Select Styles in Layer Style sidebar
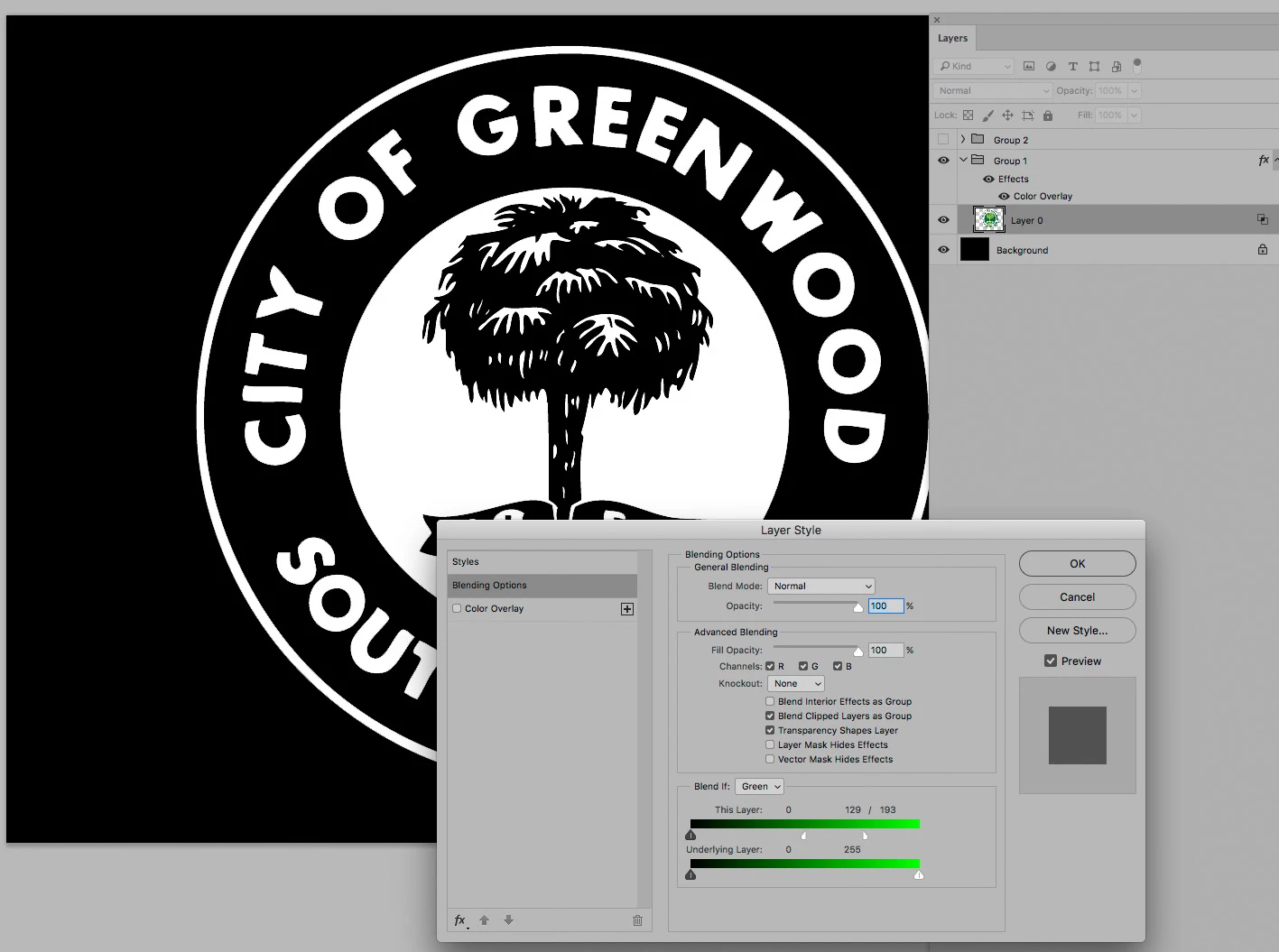Screen dimensions: 1279x952 tap(542, 561)
